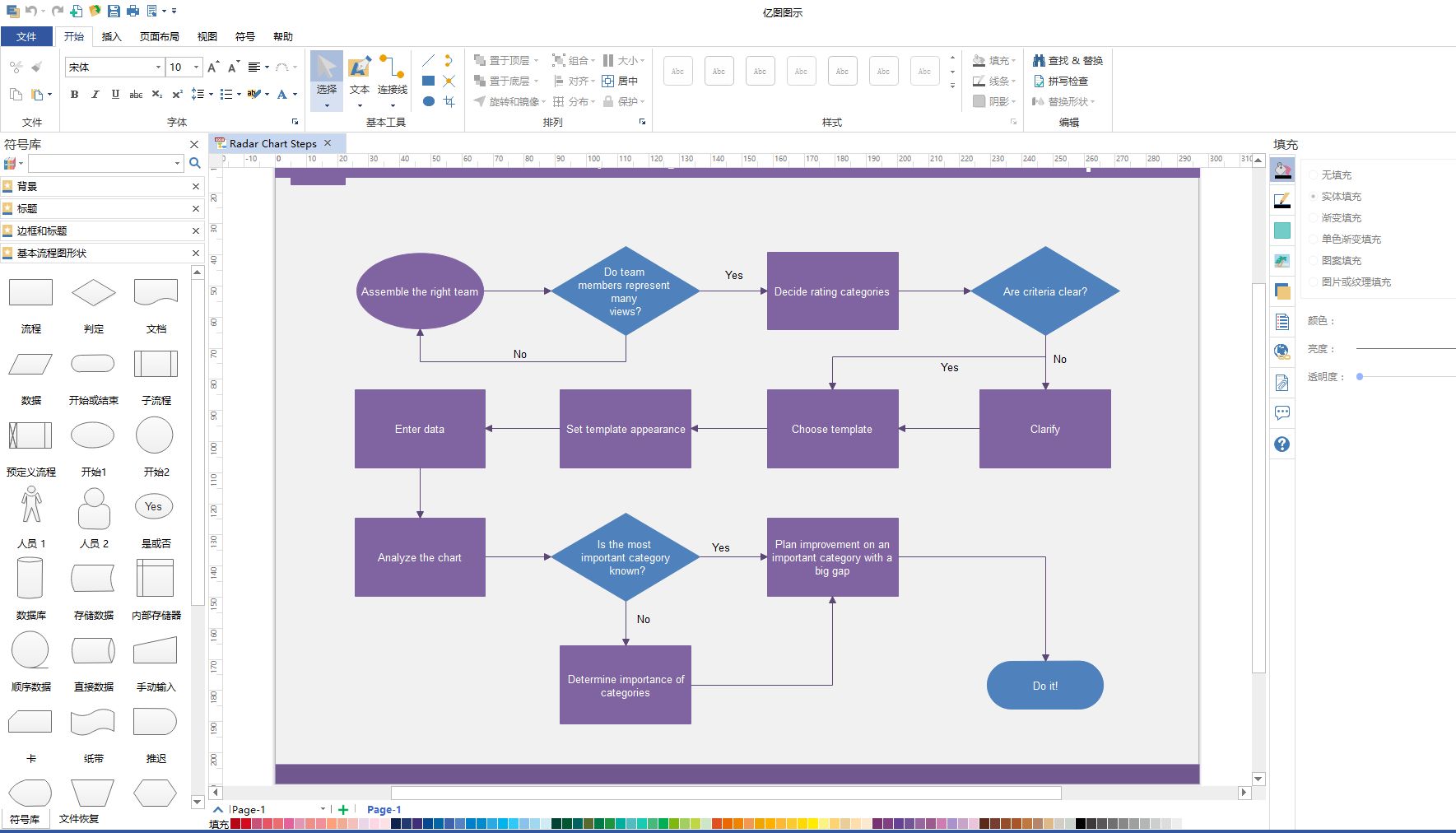Select the 数据库 database cylinder shape
Viewport: 1456px width, 833px height.
30,578
